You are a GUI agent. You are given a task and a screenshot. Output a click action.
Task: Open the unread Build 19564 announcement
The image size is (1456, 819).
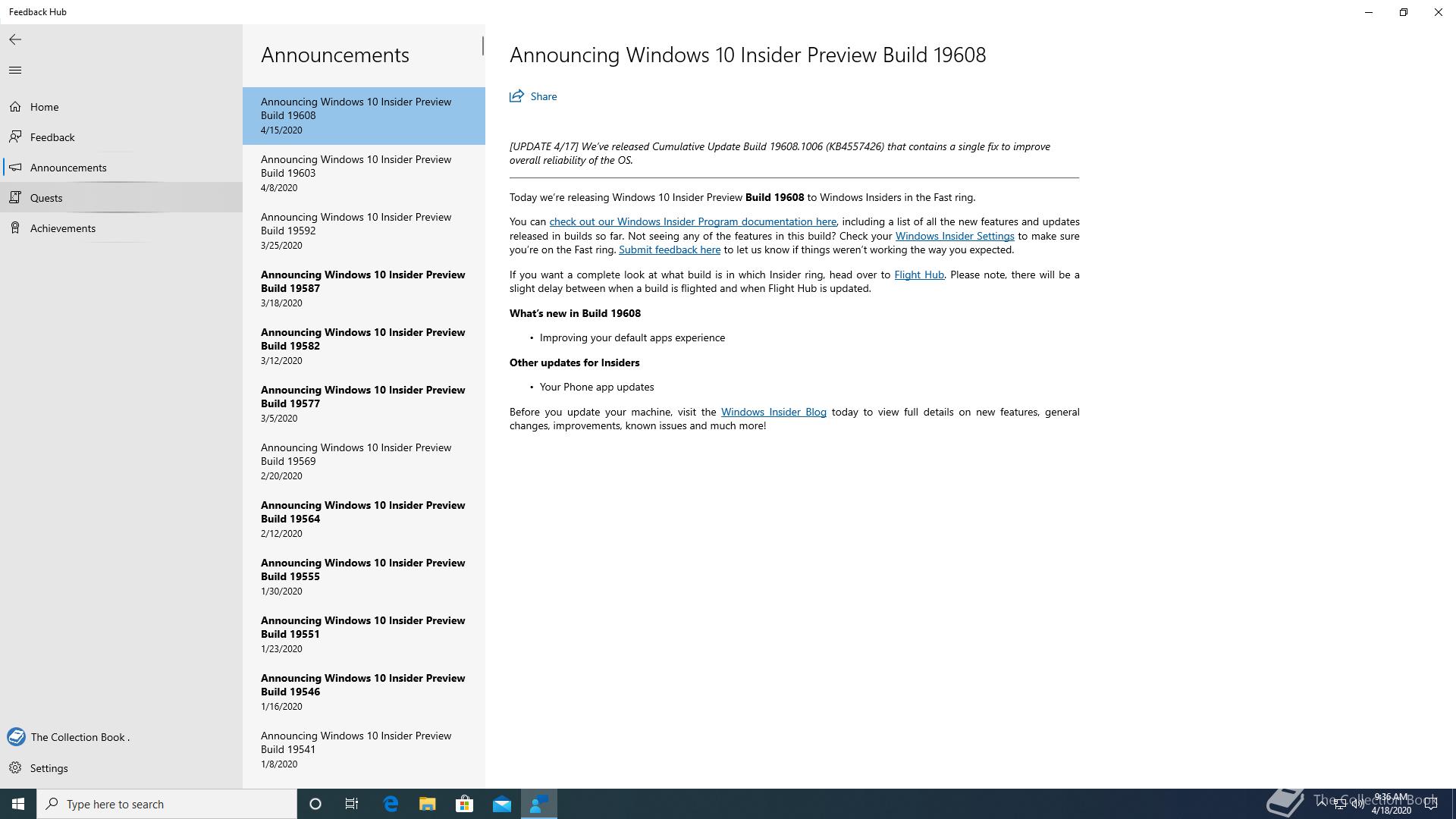[x=364, y=519]
